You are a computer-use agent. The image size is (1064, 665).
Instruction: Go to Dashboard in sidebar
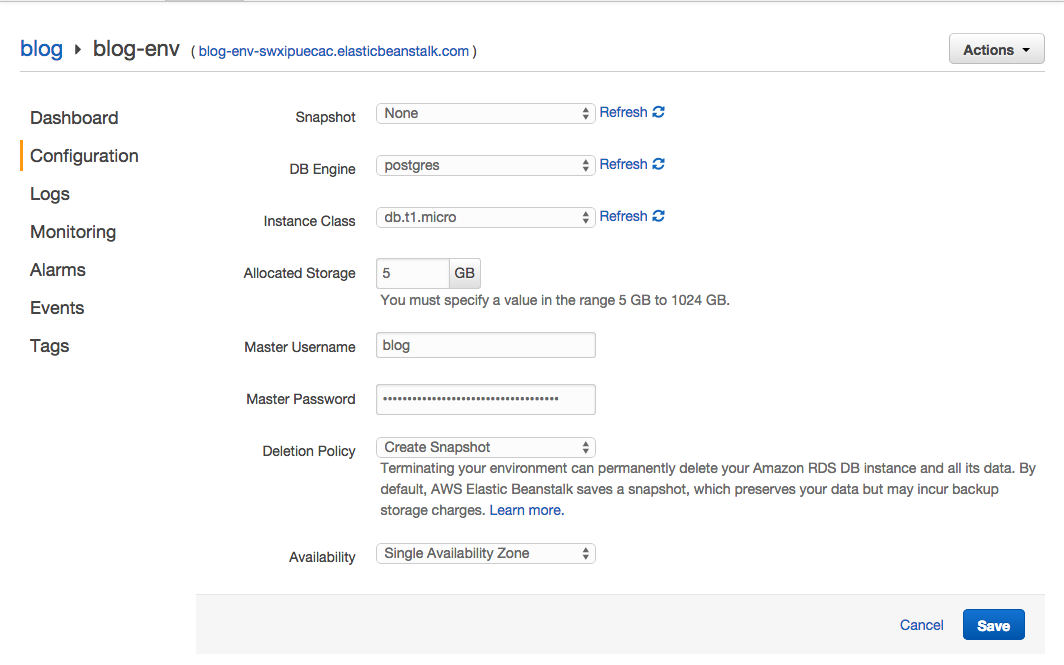[74, 118]
